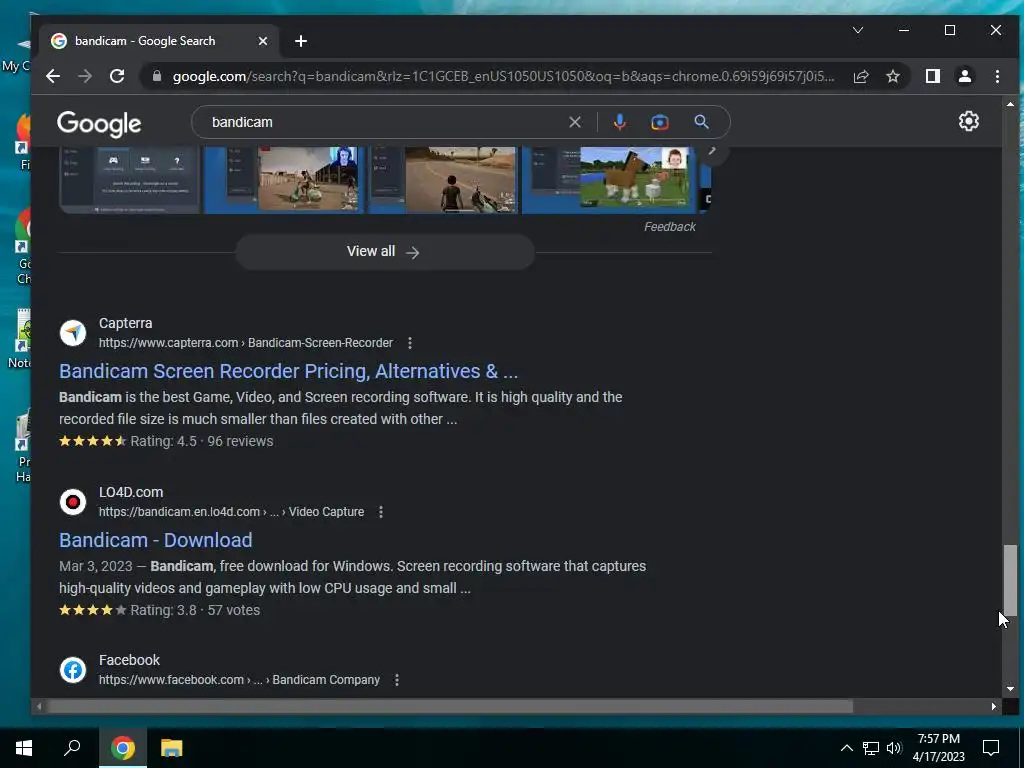The height and width of the screenshot is (768, 1024).
Task: Open the motorcycle gameplay image thumbnail
Action: click(x=283, y=180)
